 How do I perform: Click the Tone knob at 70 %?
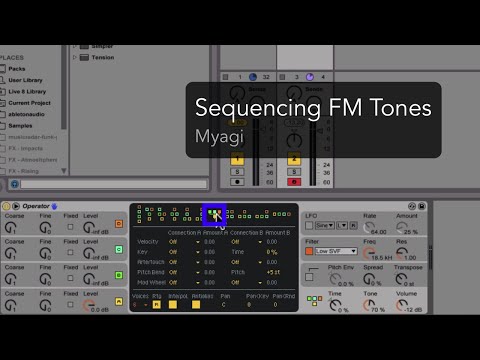[x=369, y=305]
